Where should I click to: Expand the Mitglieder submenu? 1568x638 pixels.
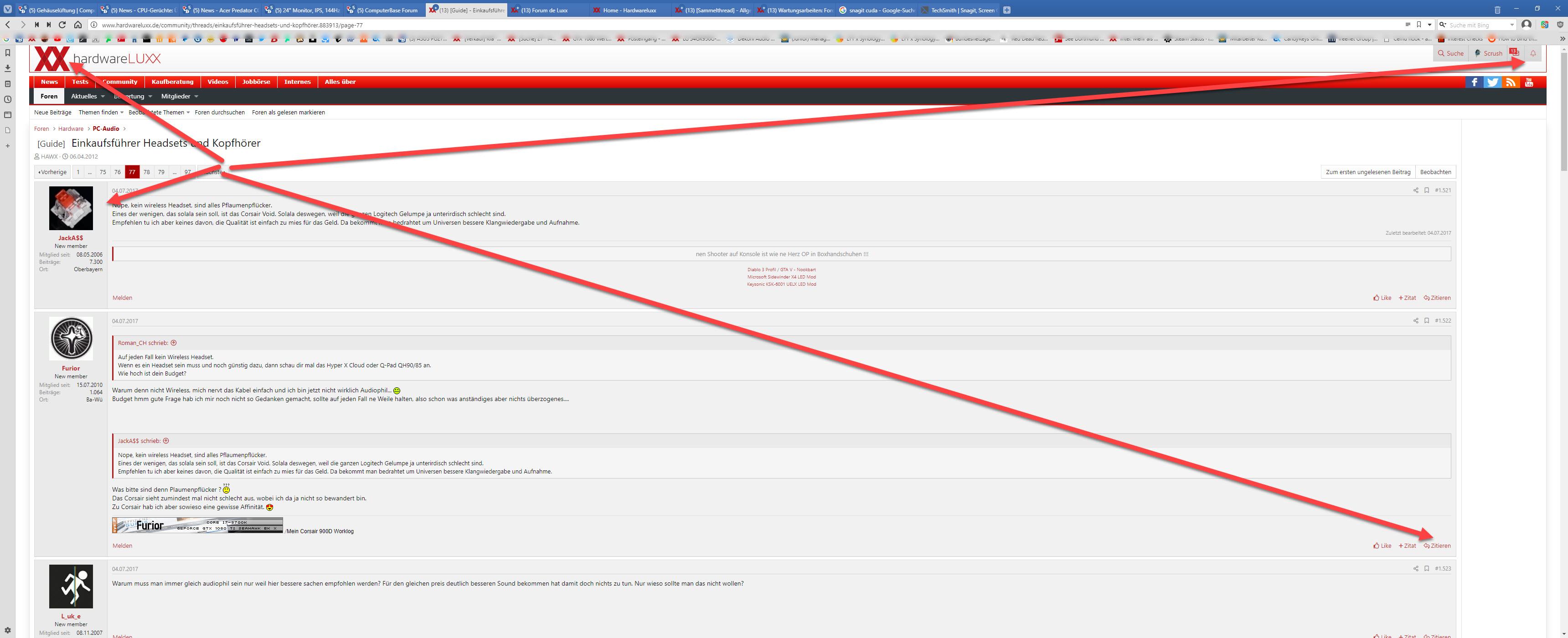[196, 97]
